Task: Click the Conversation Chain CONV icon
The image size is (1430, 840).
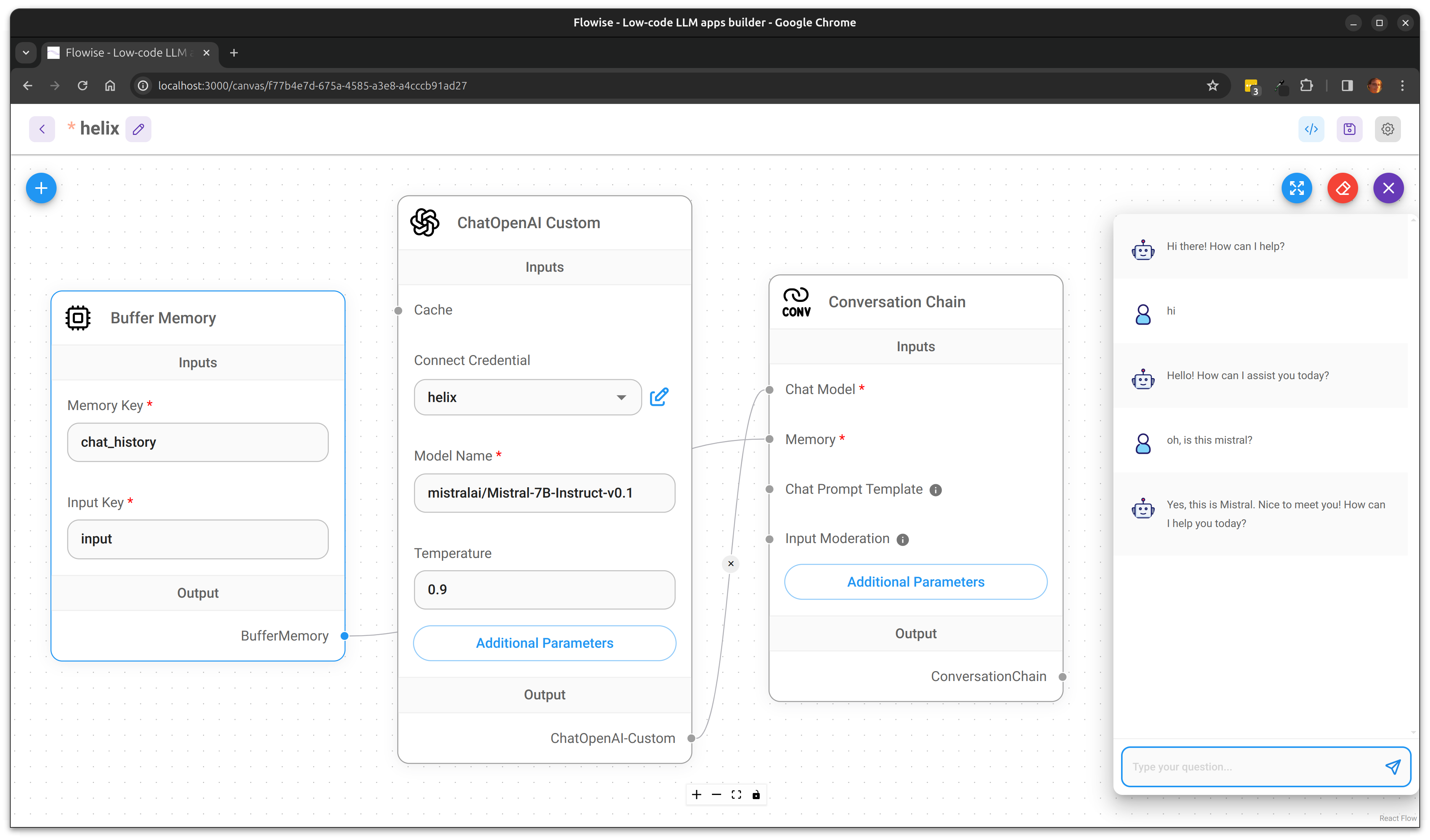Action: [x=797, y=302]
